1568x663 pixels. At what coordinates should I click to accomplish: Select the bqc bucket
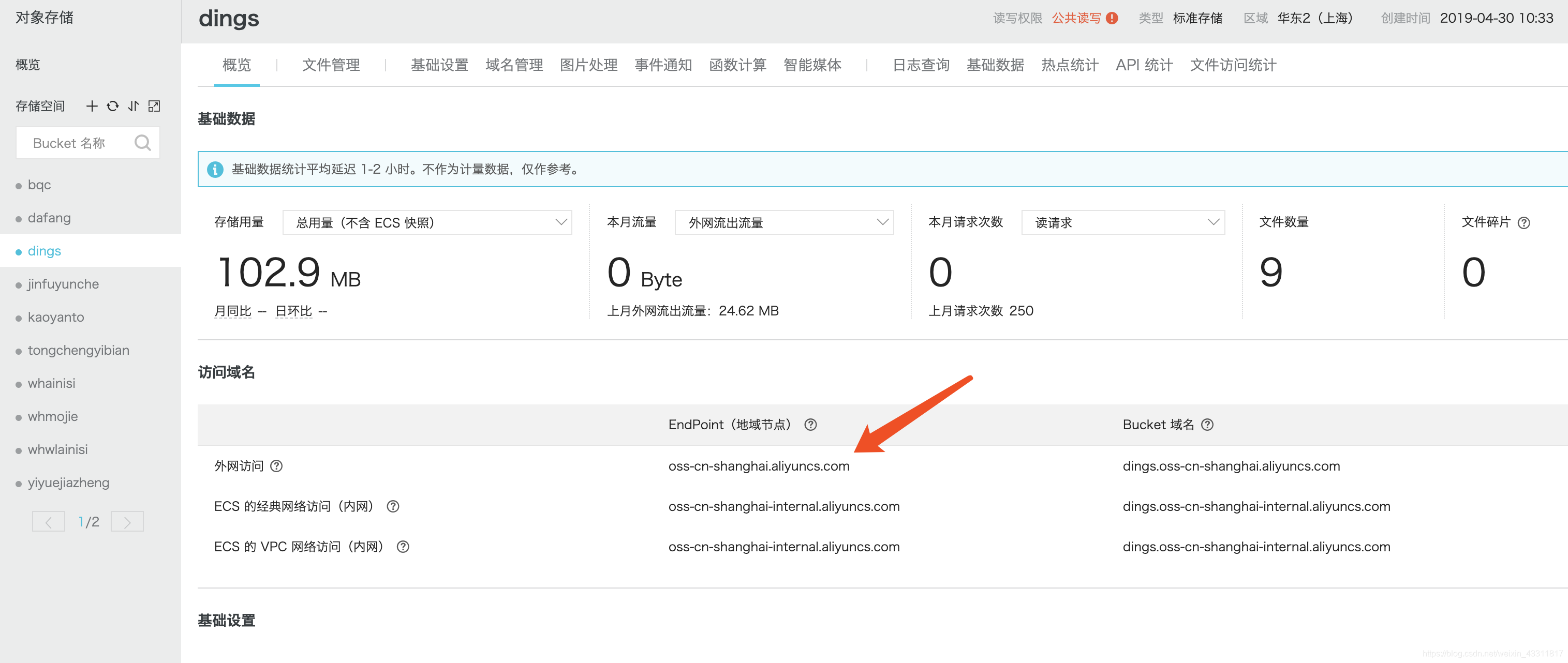coord(39,185)
